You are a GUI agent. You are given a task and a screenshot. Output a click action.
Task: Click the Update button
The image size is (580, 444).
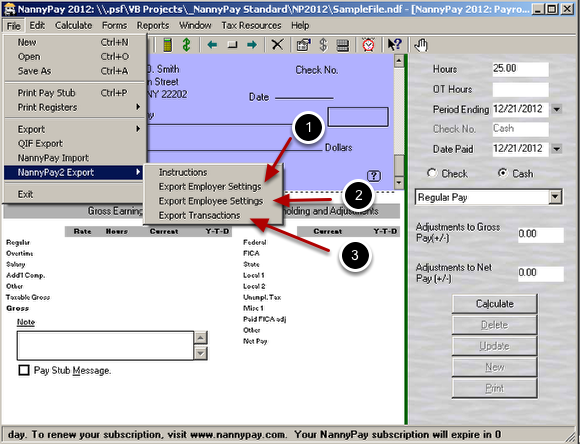coord(495,346)
